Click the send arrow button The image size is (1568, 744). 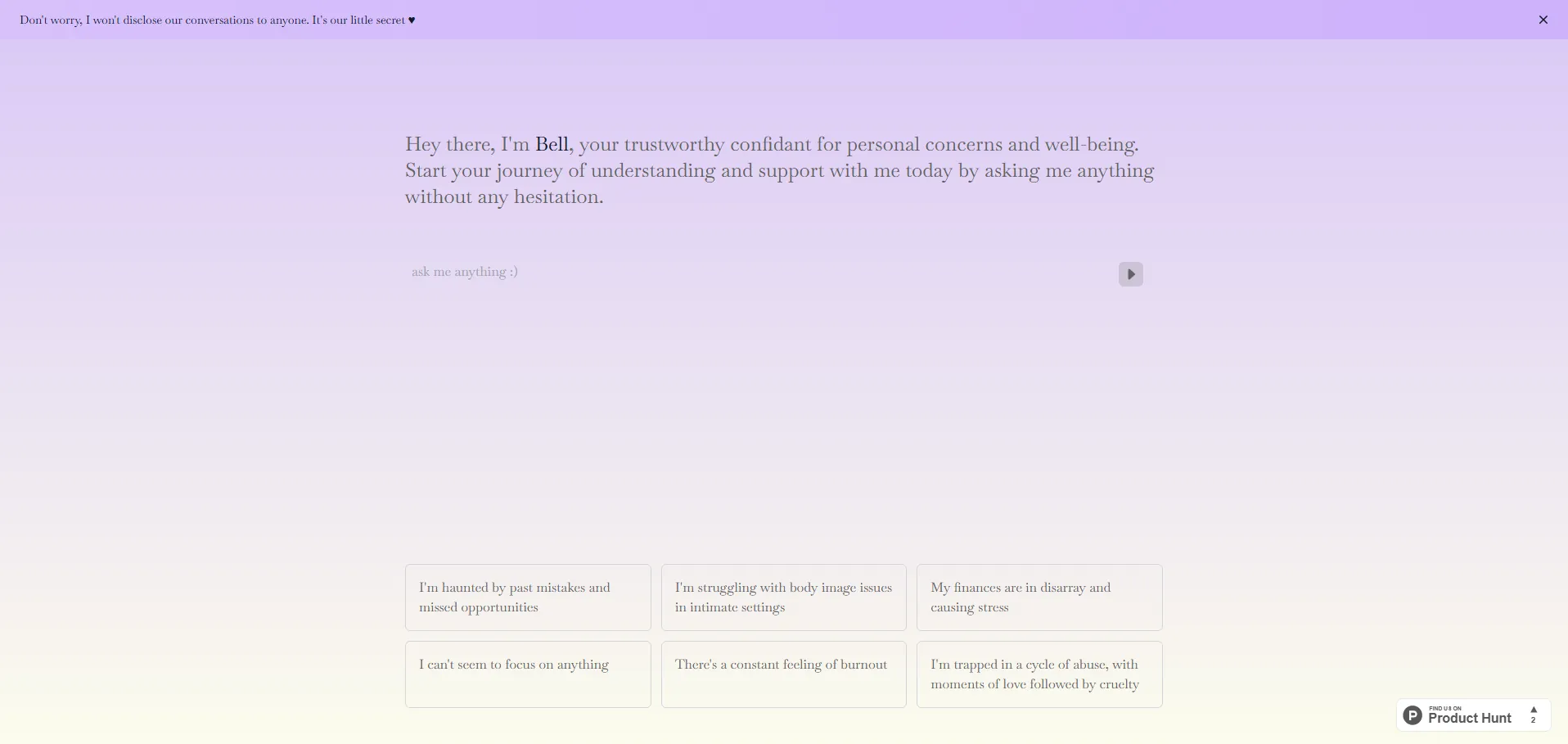coord(1130,274)
